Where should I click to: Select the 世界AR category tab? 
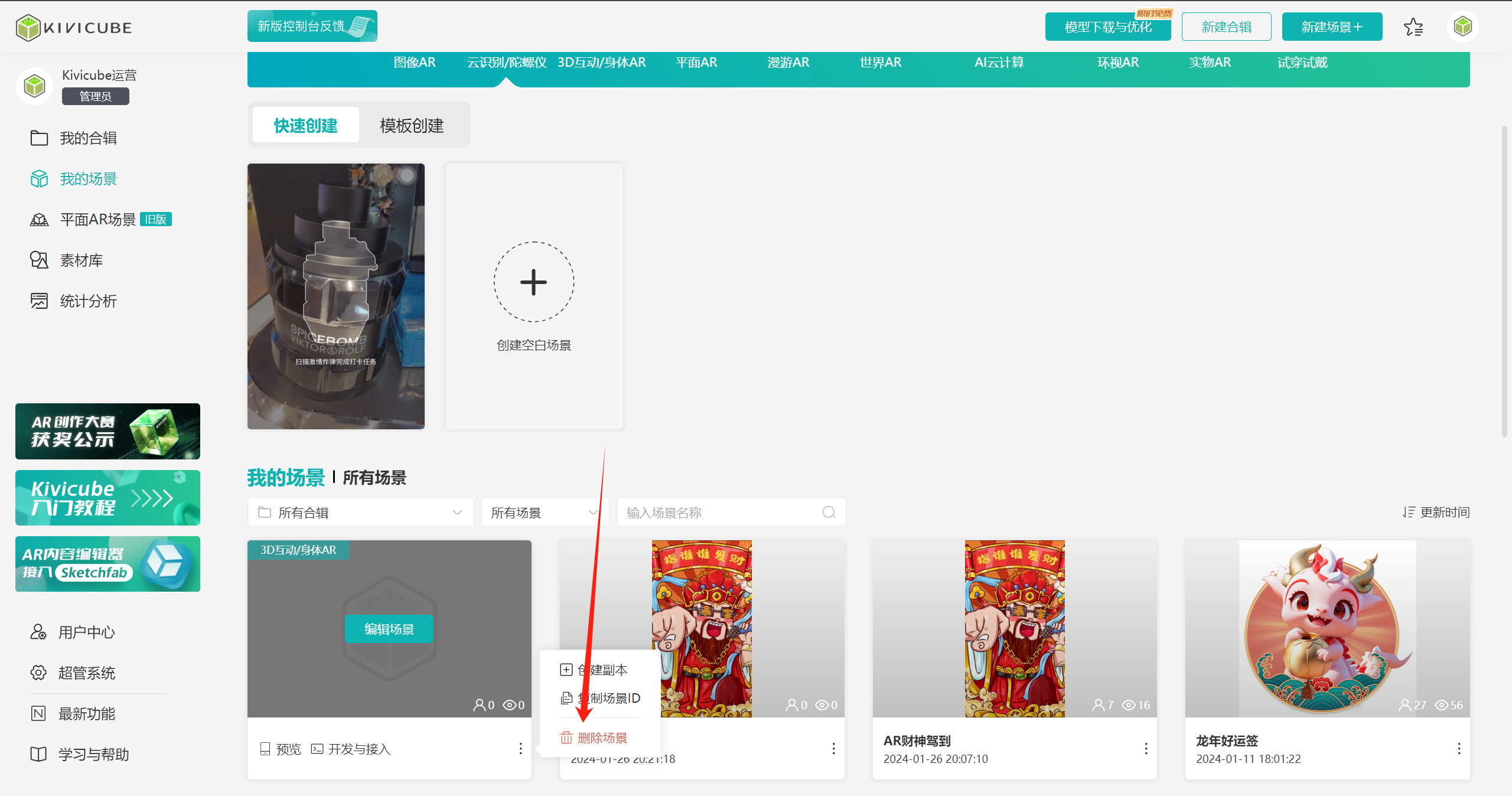coord(880,63)
